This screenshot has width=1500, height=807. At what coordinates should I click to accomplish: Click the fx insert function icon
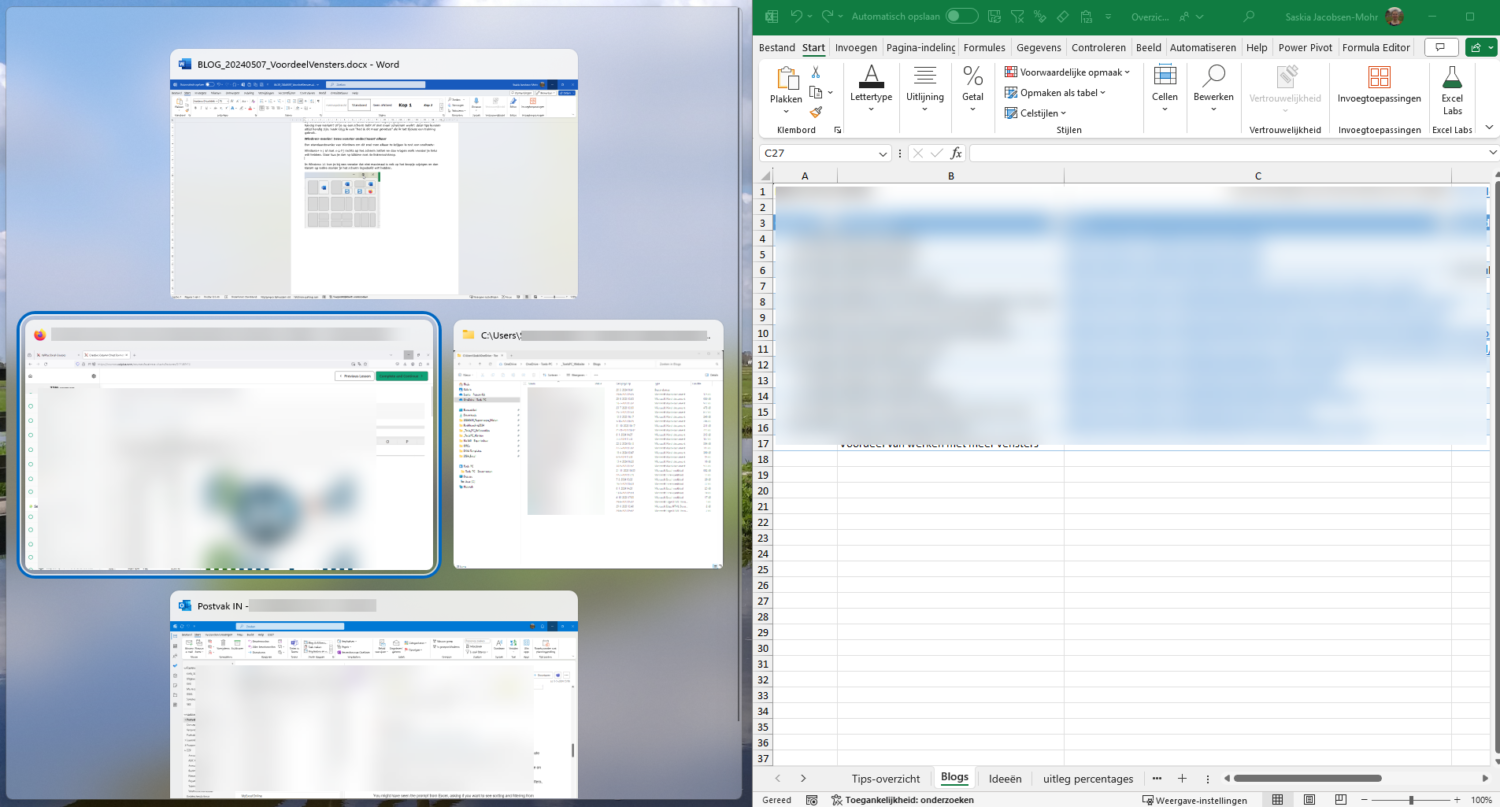(956, 153)
